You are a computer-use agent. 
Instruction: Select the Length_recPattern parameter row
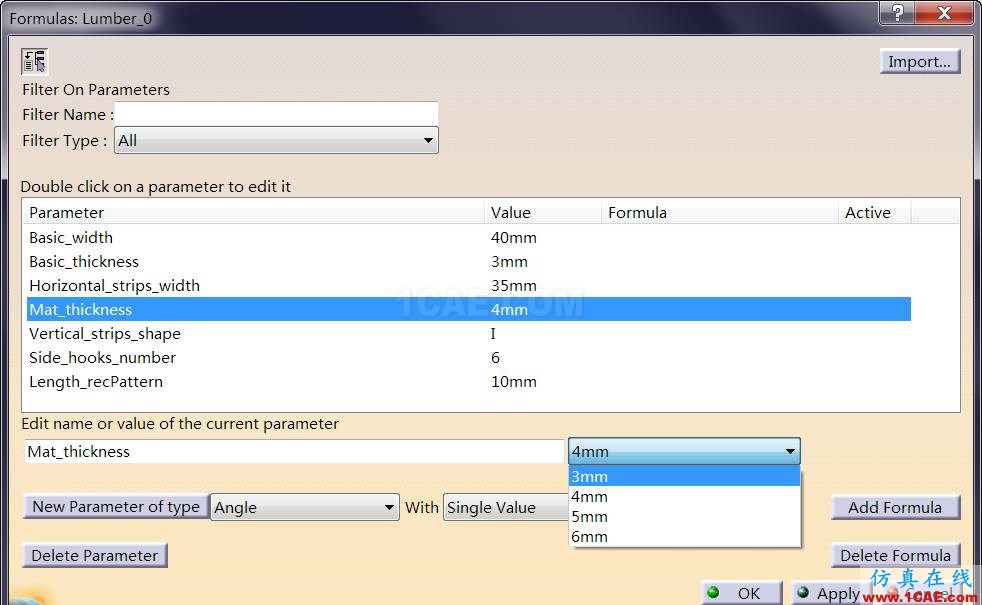[x=468, y=381]
